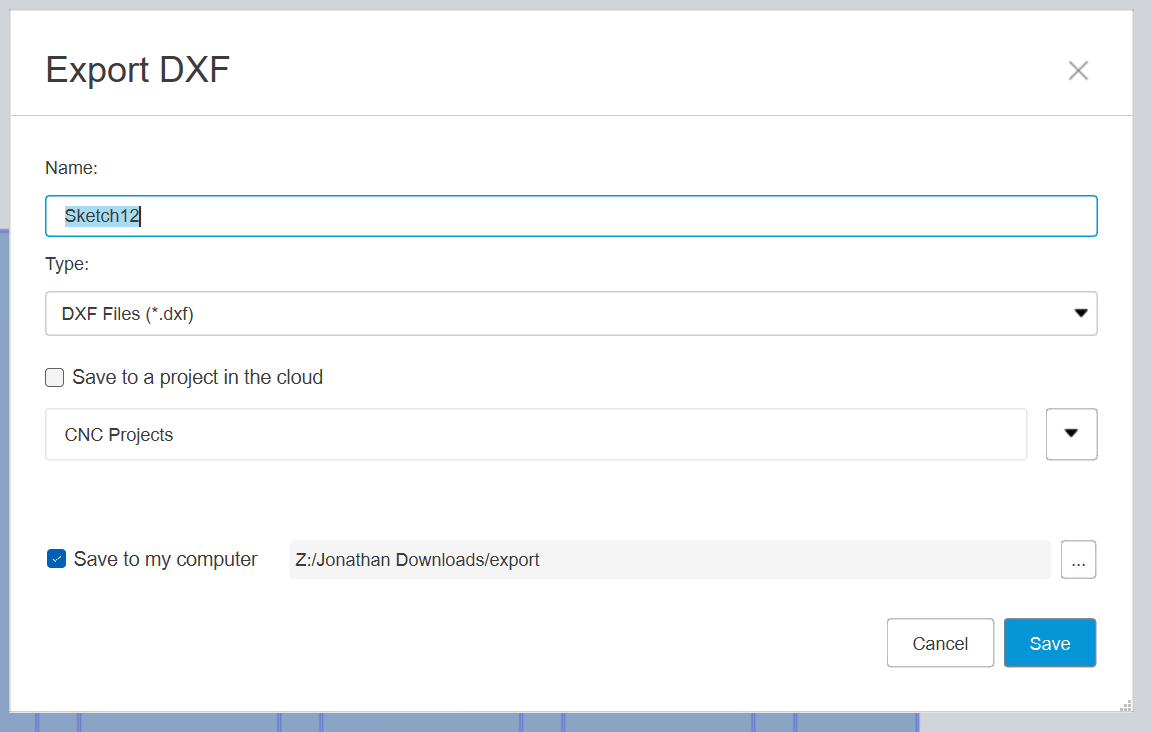Click the arrow on the Type combo box

click(1080, 313)
